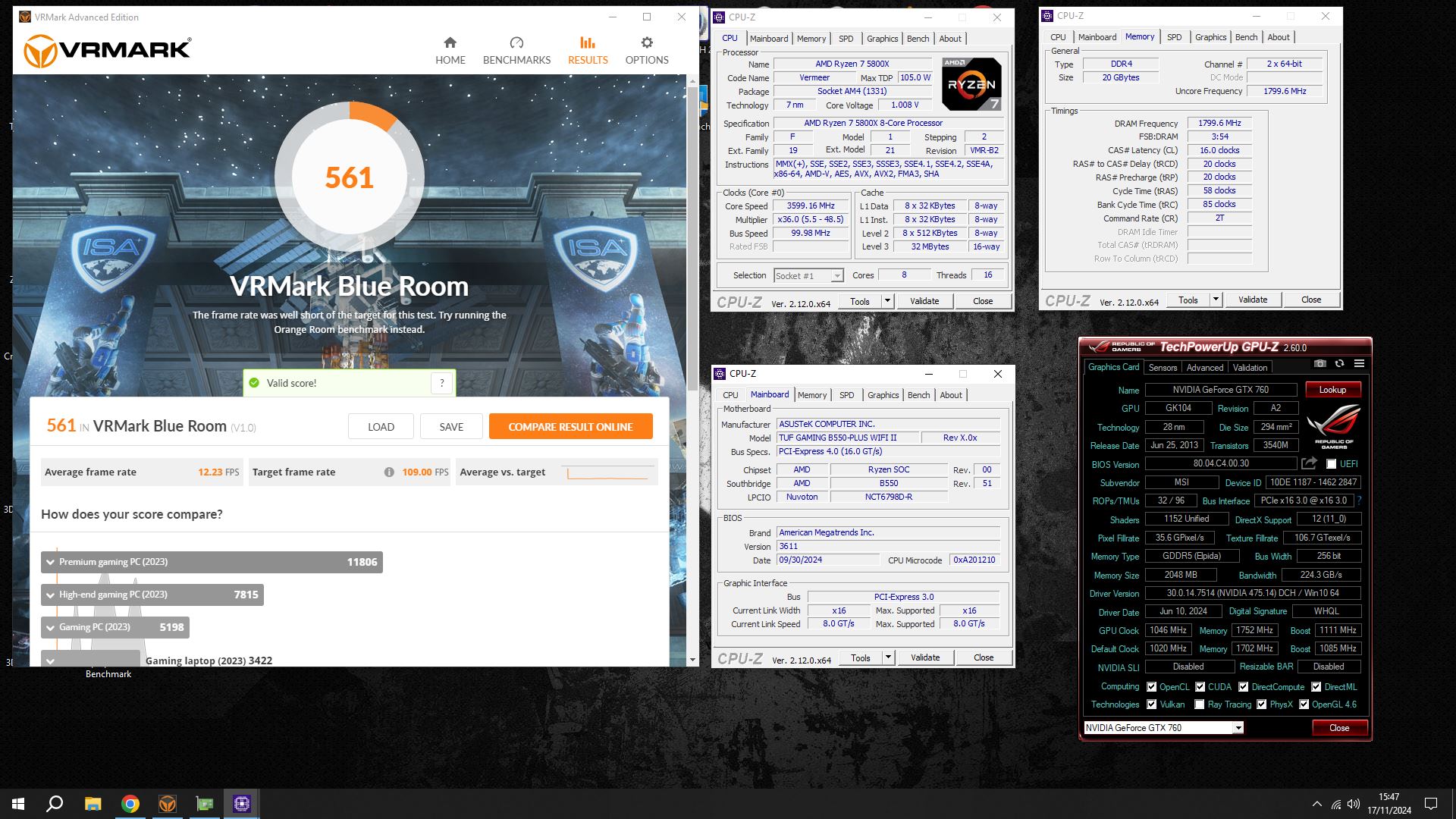Viewport: 1456px width, 819px height.
Task: Open the Validation tab in GPU-Z
Action: (x=1250, y=368)
